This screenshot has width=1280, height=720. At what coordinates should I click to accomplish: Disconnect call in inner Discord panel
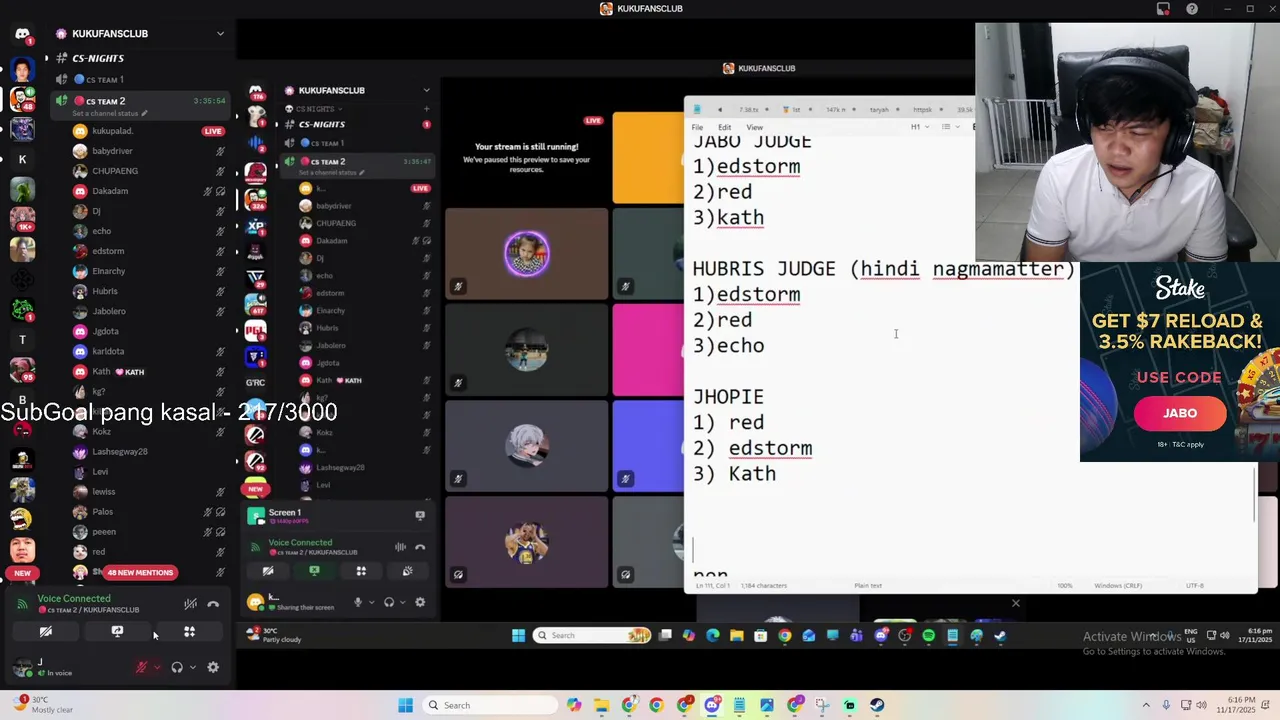point(420,547)
